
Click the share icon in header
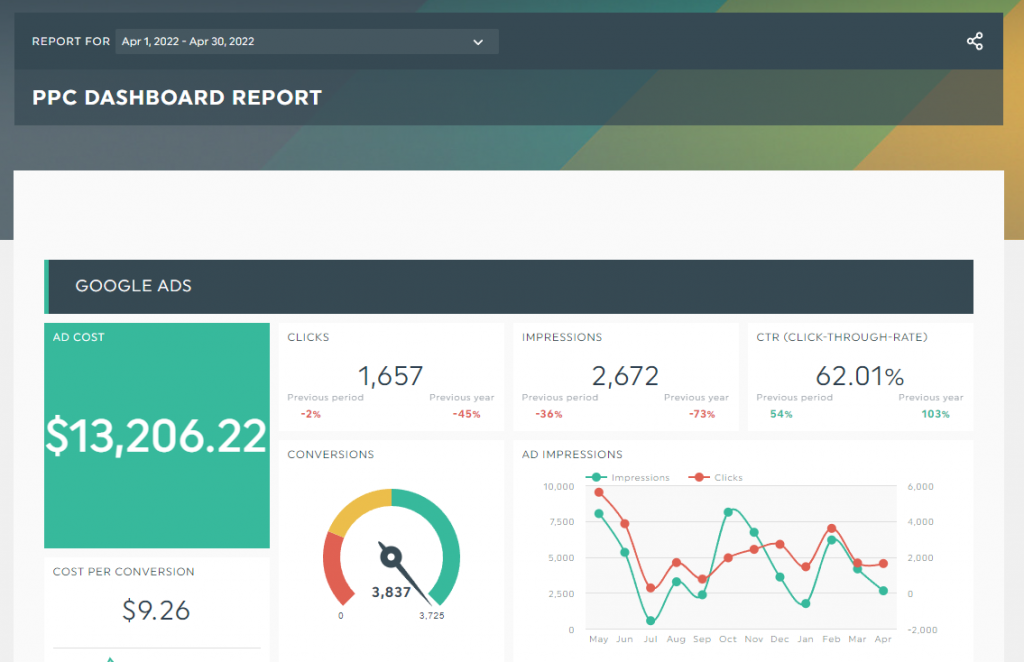974,41
